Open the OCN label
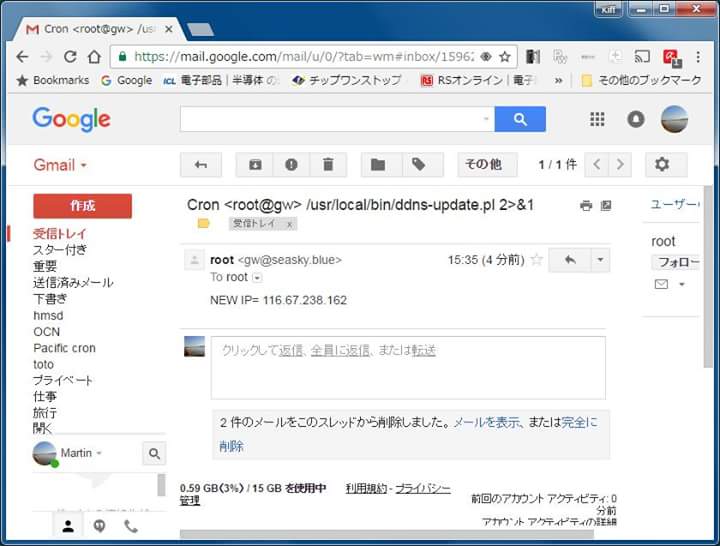The image size is (720, 546). (x=46, y=332)
